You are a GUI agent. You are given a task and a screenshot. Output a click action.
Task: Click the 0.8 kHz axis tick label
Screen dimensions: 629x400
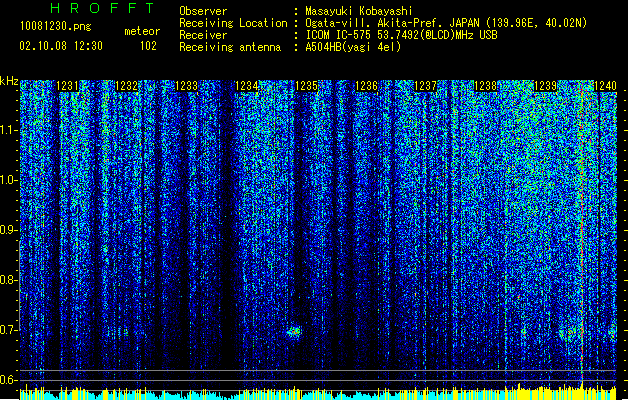click(x=8, y=280)
